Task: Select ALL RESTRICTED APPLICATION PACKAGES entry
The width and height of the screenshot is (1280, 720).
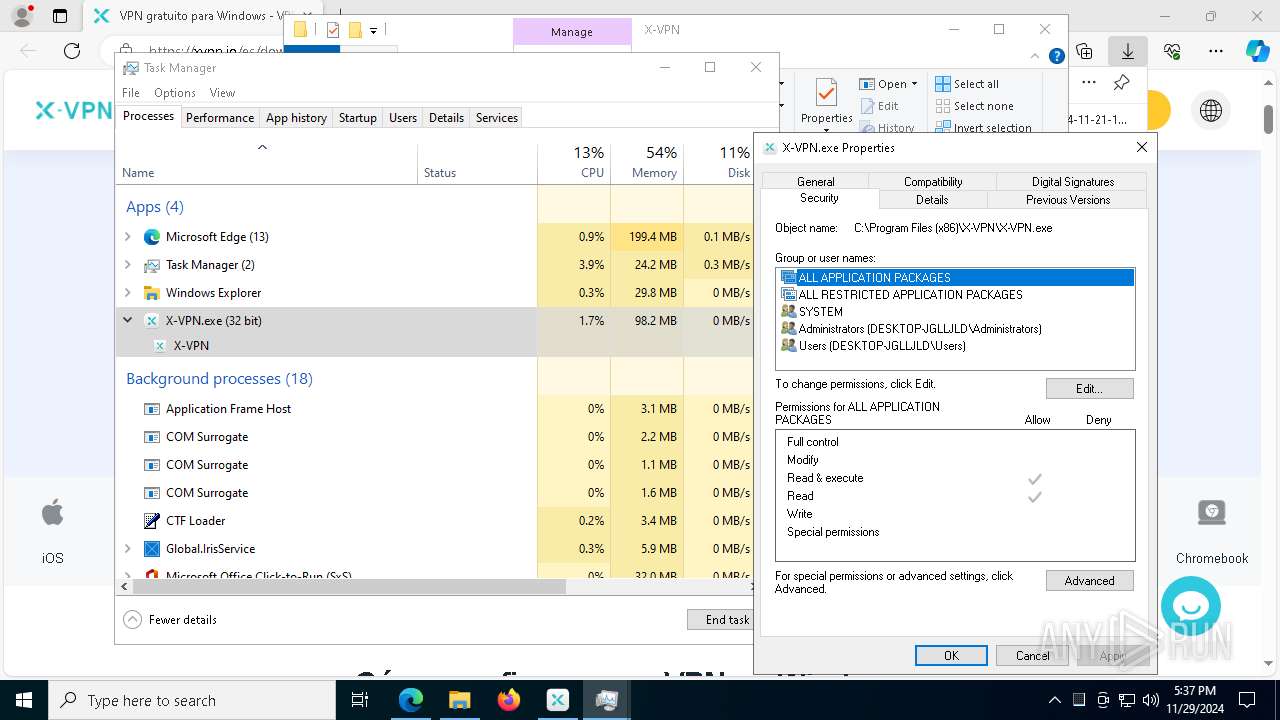Action: click(910, 295)
